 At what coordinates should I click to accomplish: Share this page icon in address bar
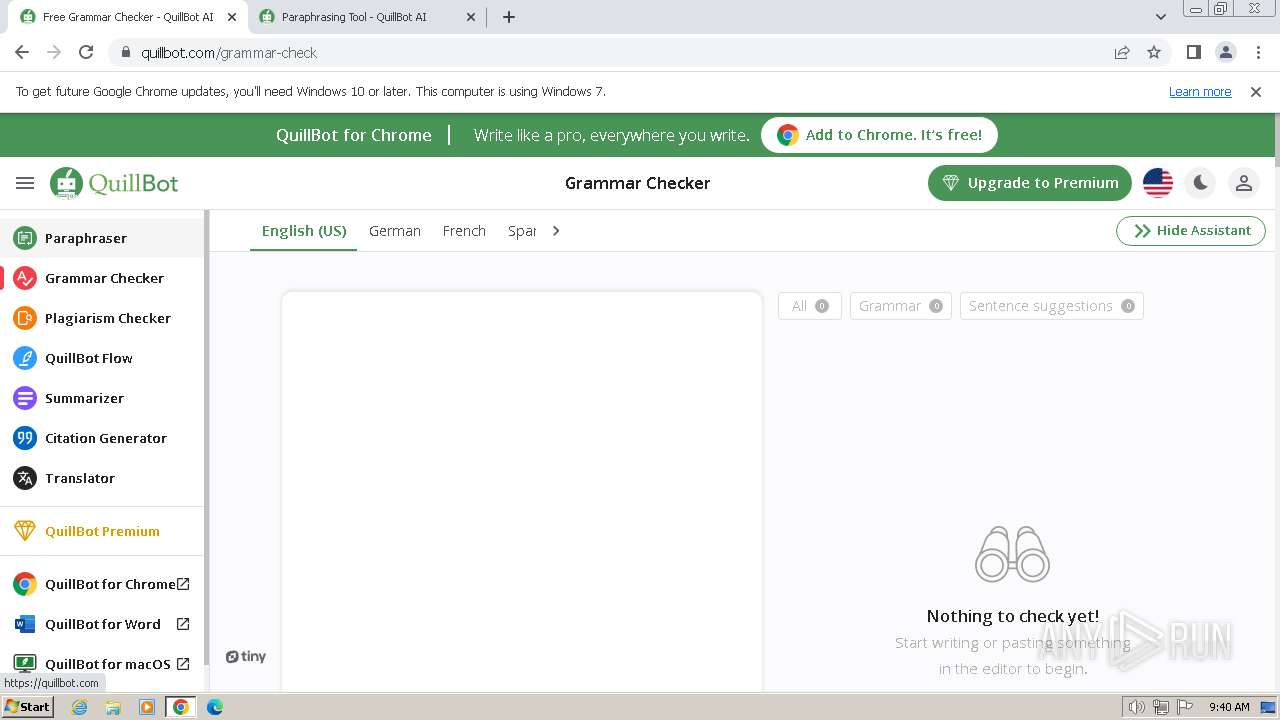point(1122,53)
